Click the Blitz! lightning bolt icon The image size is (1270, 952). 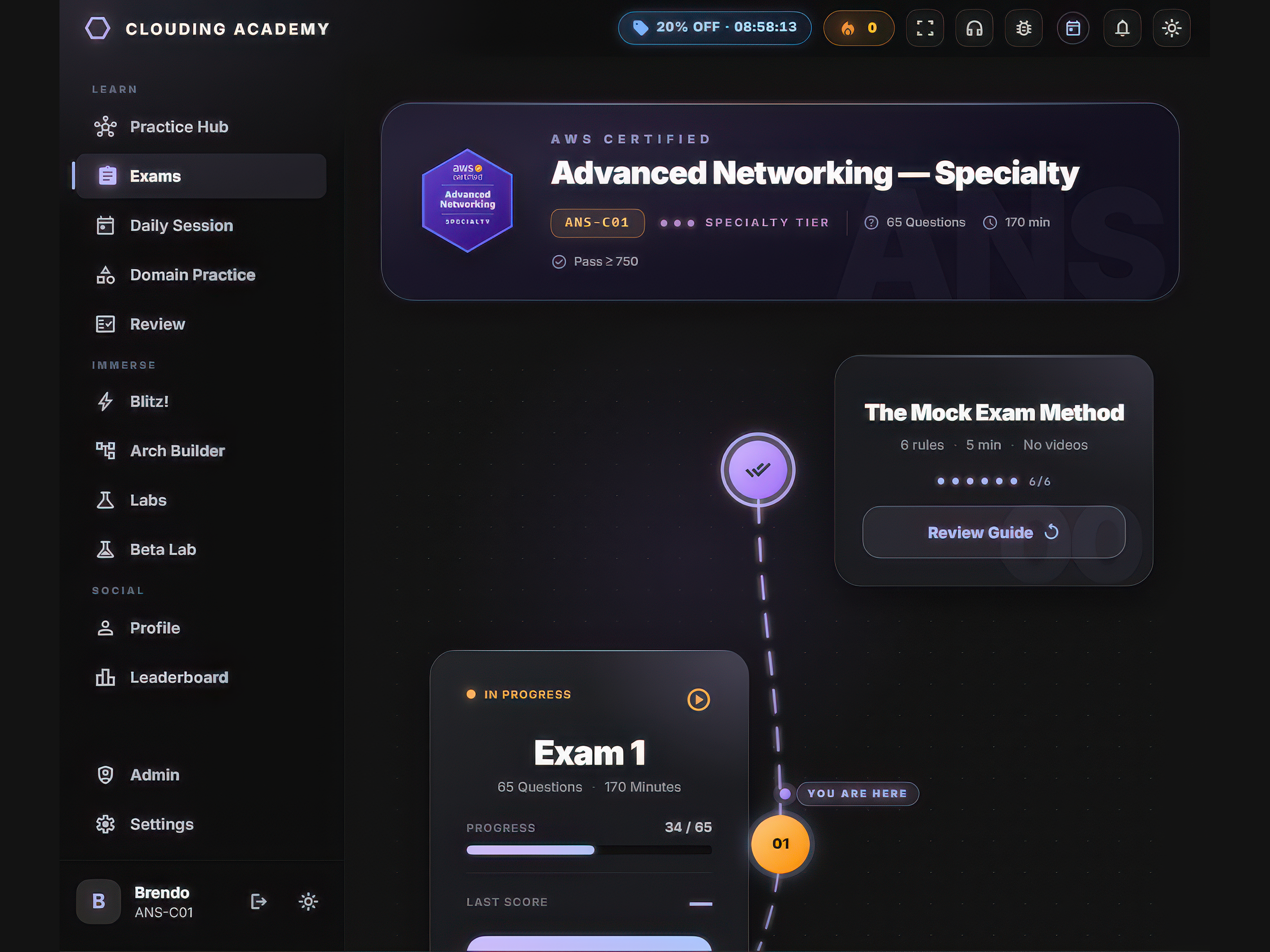pyautogui.click(x=105, y=401)
